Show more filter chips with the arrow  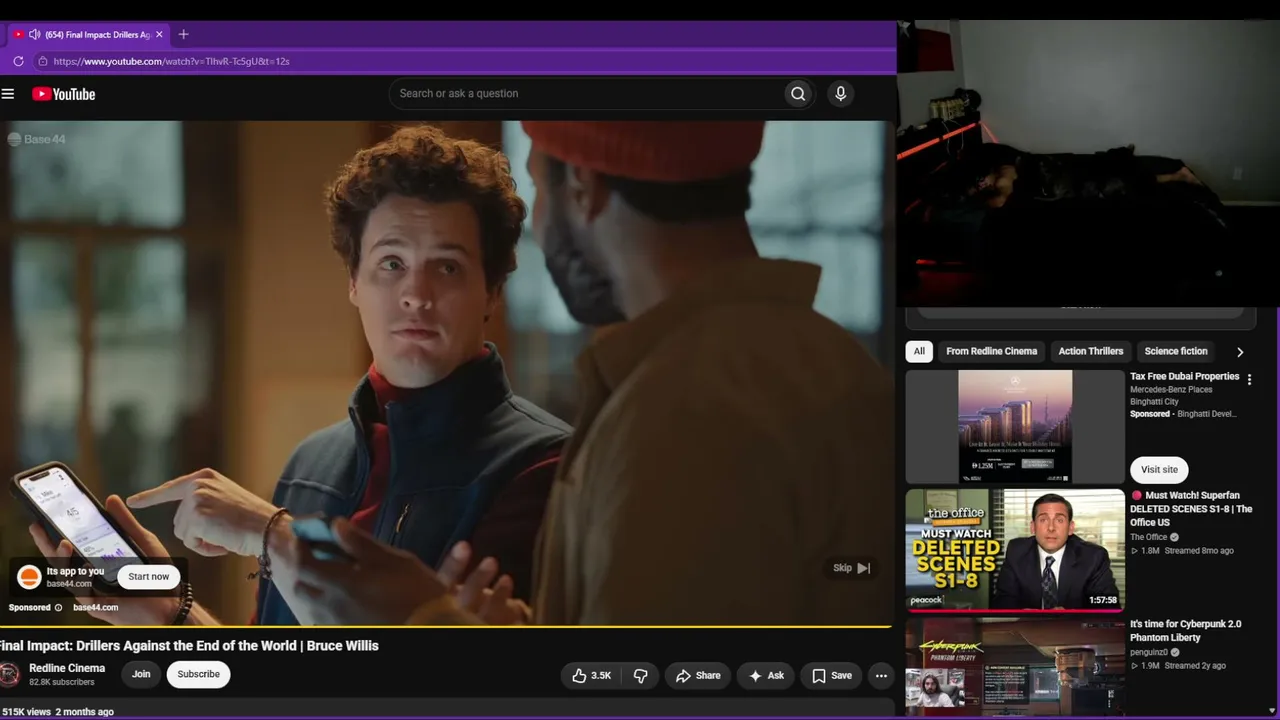coord(1240,352)
